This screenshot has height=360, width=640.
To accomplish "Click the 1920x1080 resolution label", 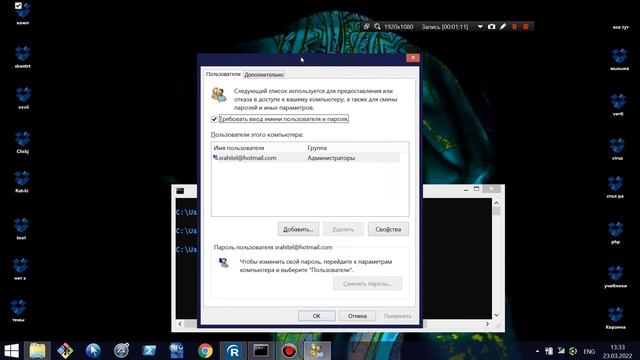I will tap(398, 27).
